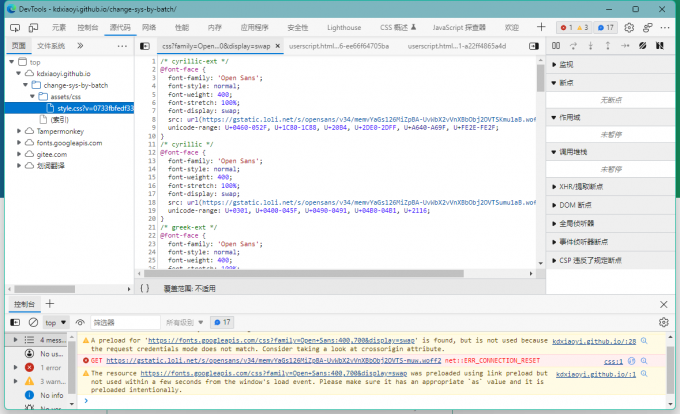
Task: Open the userscript.html...6-ee66f64705ba file tab
Action: tap(339, 46)
